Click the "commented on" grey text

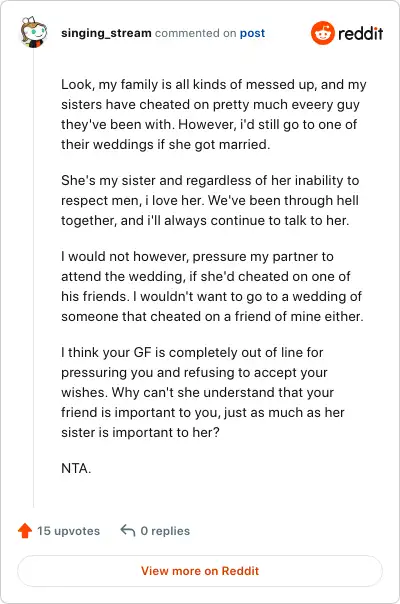pos(195,33)
